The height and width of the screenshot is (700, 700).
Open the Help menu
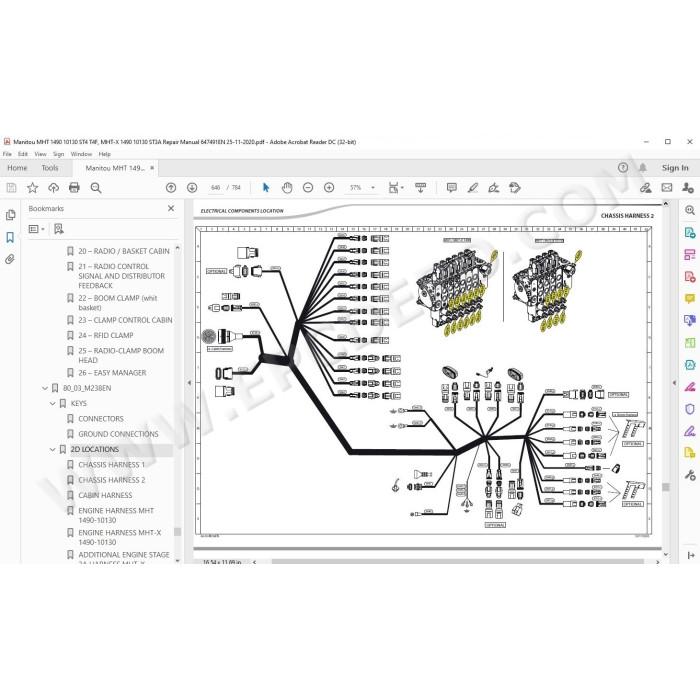pos(104,154)
